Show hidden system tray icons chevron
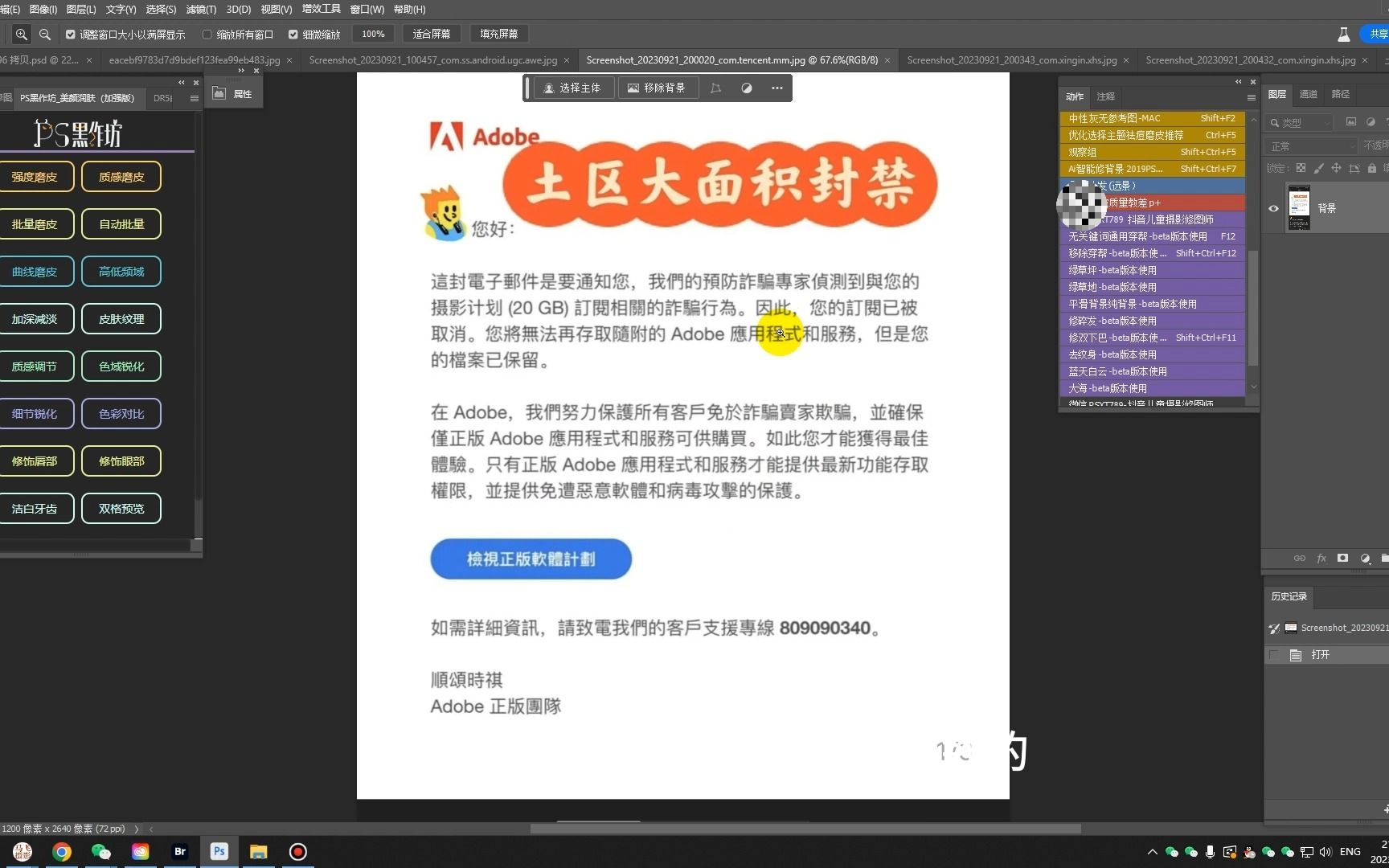1389x868 pixels. [x=1152, y=852]
